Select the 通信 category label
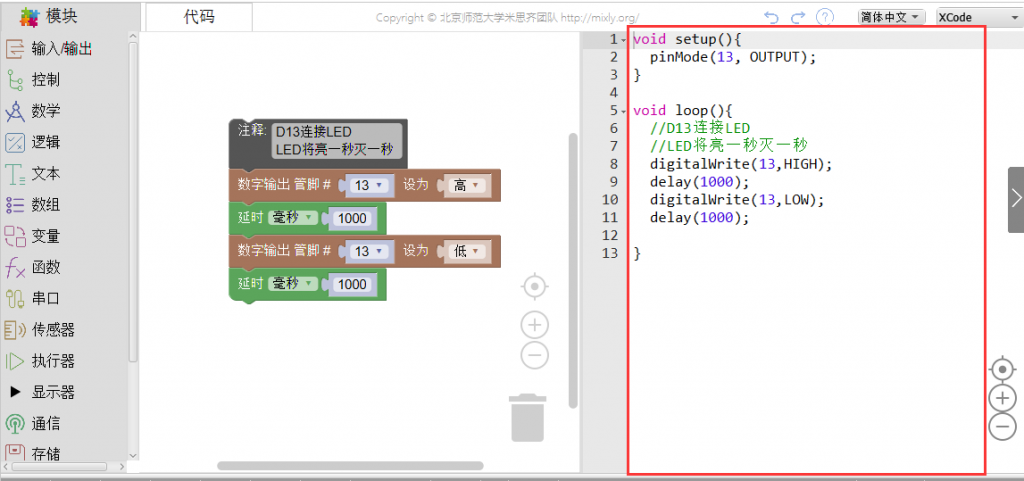 tap(46, 424)
